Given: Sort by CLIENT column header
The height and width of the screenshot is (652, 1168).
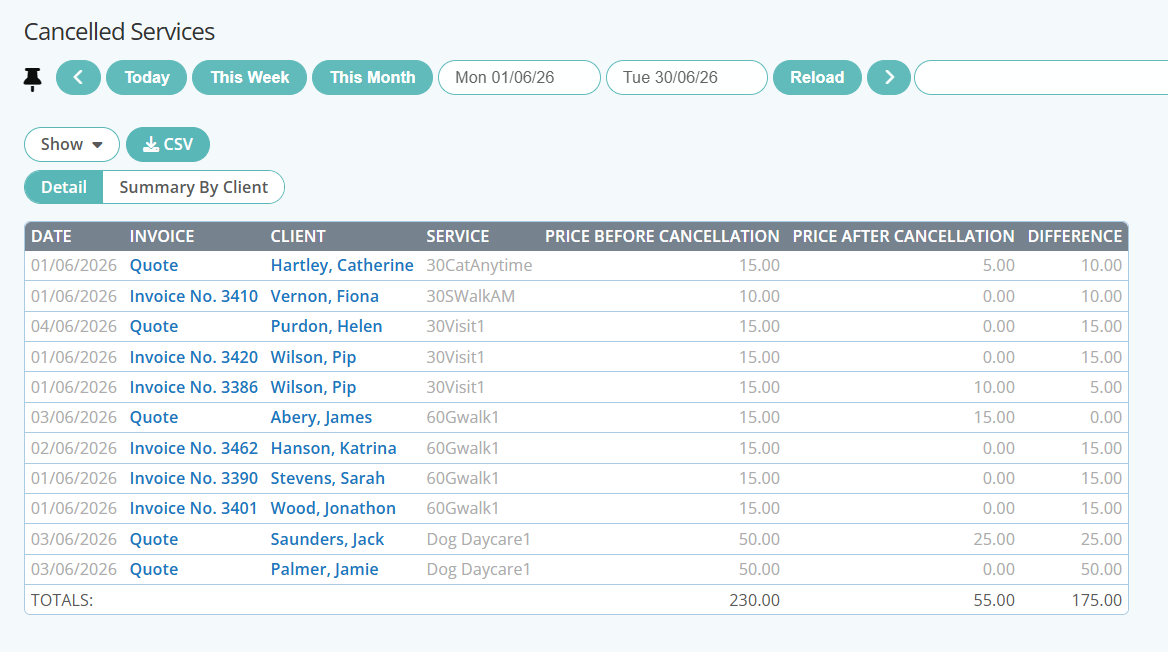Looking at the screenshot, I should [x=298, y=236].
